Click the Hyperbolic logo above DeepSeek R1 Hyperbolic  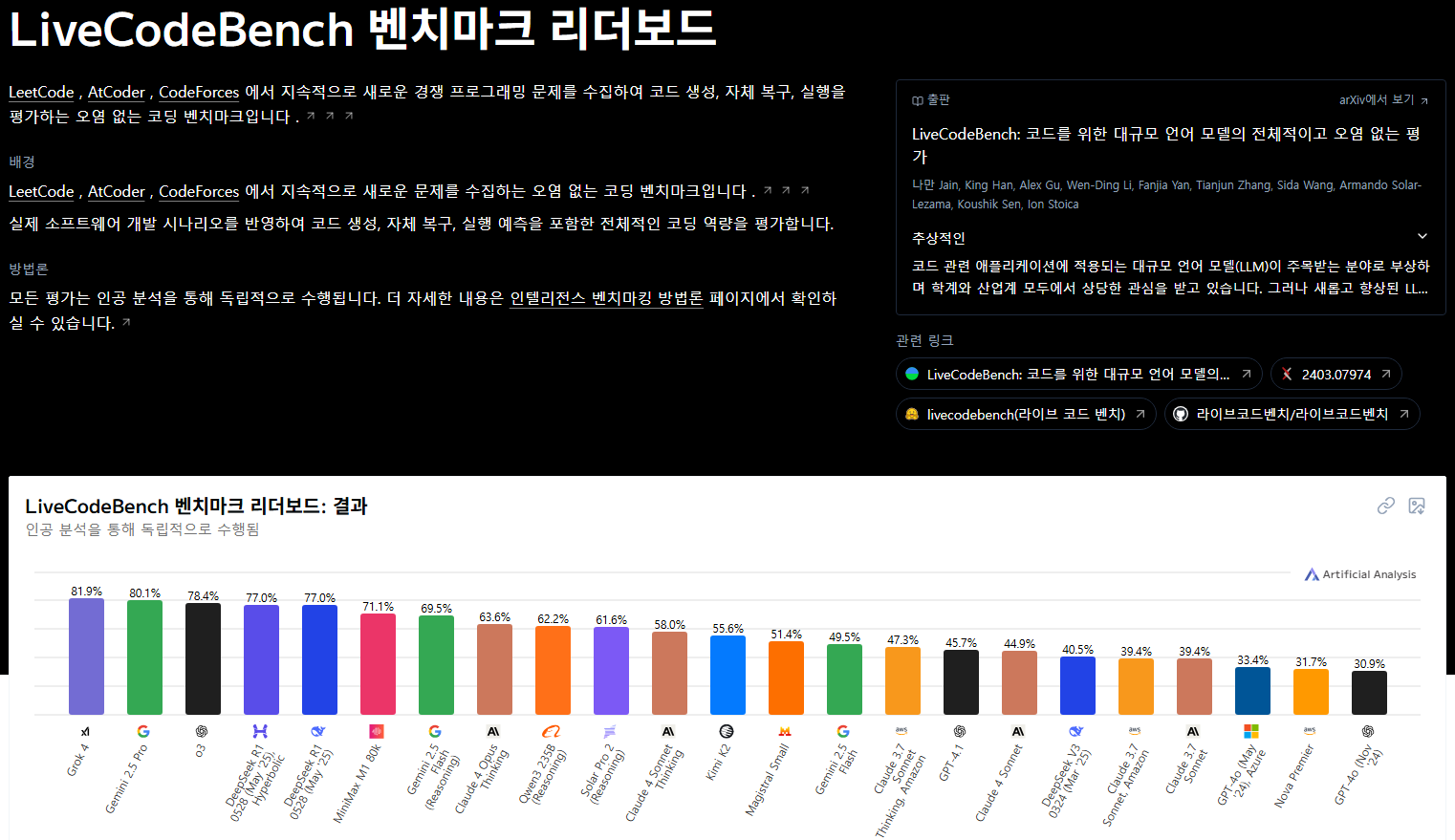coord(260,731)
